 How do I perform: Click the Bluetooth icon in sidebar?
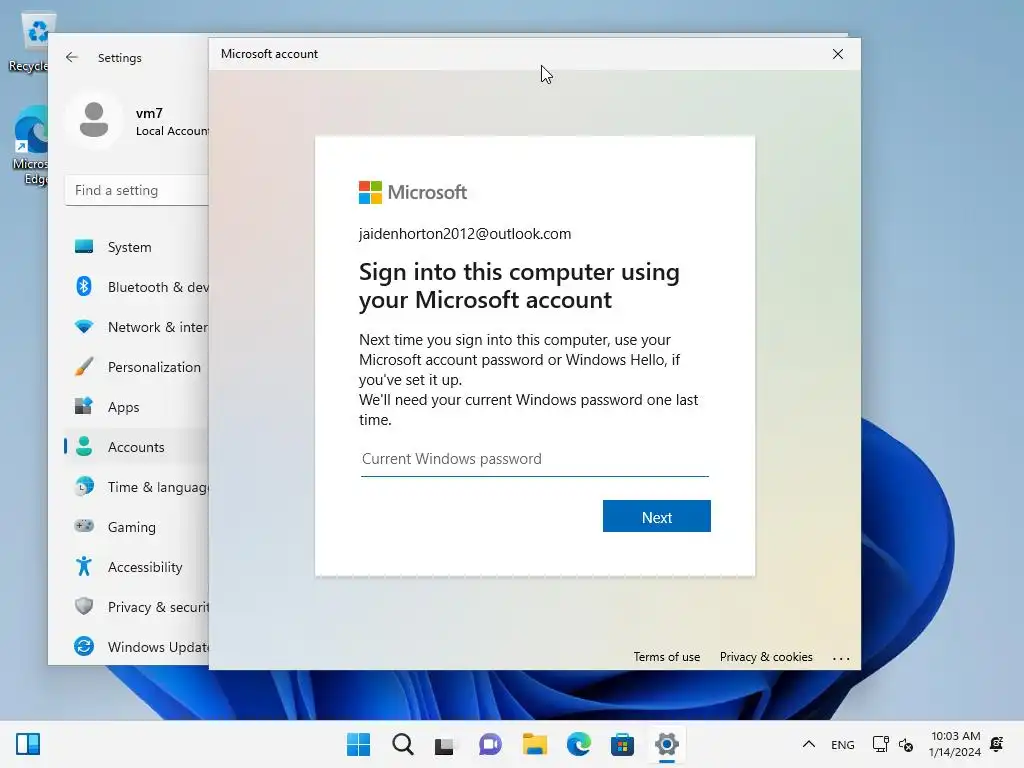pos(84,286)
